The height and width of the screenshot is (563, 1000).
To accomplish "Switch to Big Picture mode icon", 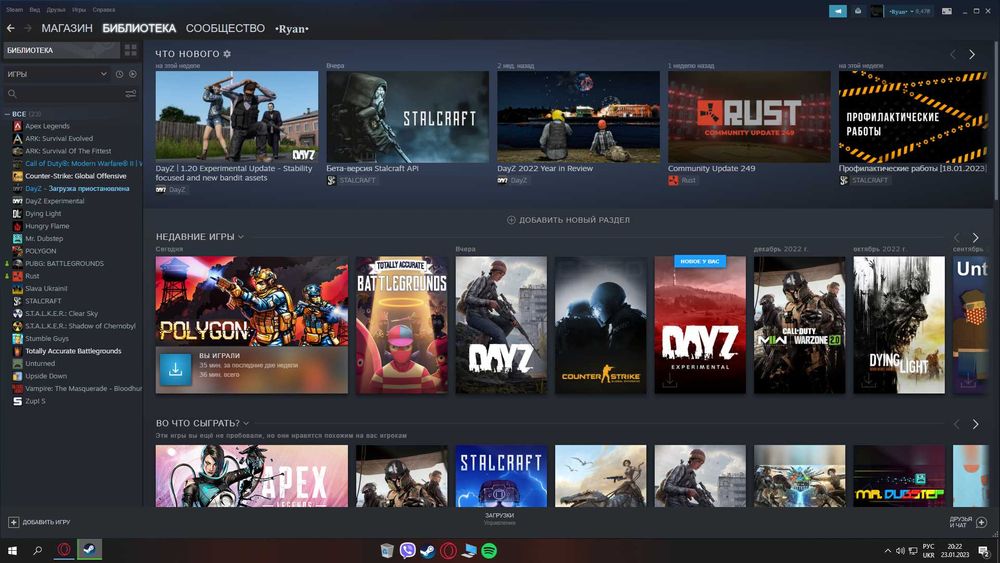I will point(947,11).
